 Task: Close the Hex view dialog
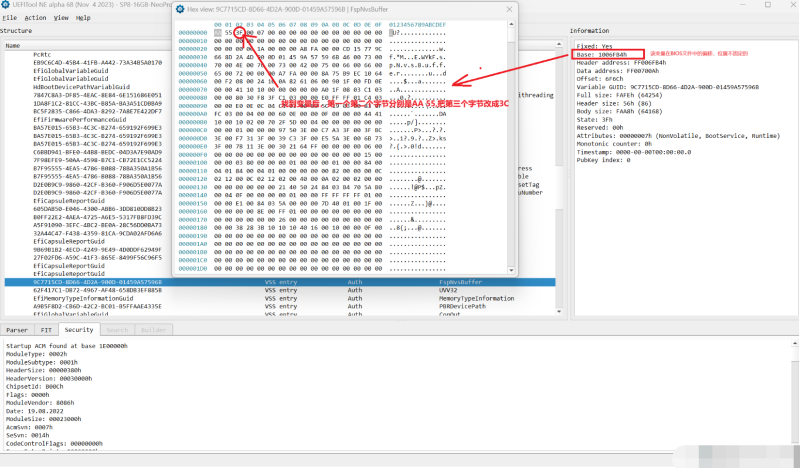[511, 9]
